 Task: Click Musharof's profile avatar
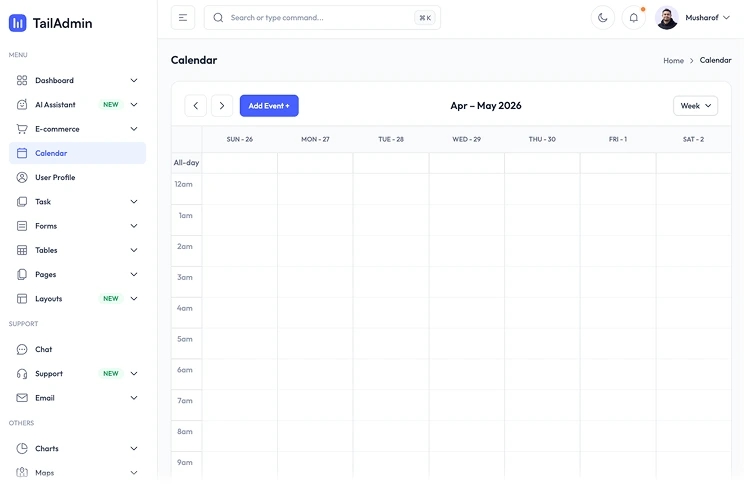(x=667, y=18)
